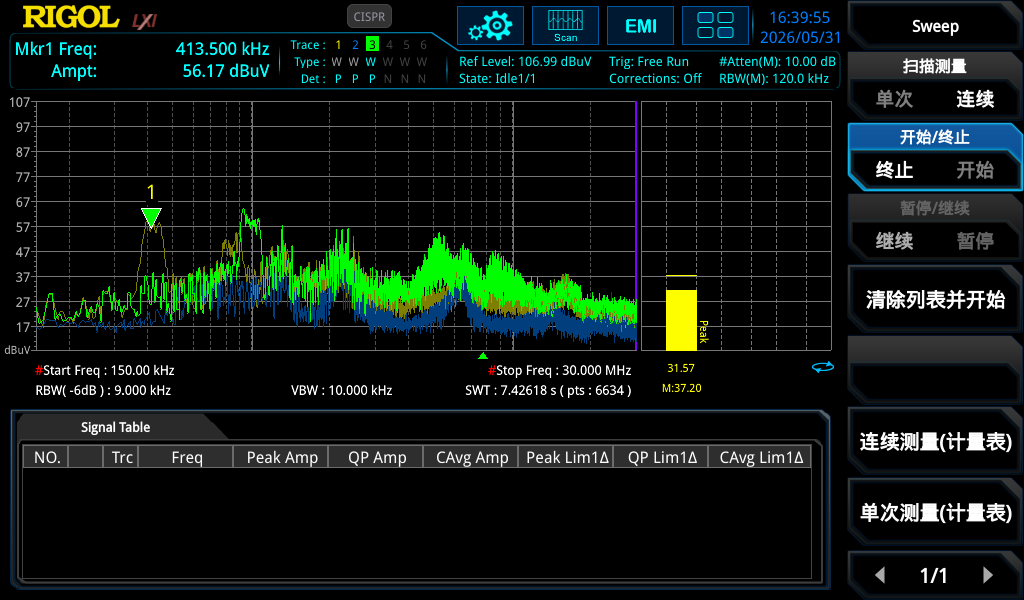1024x600 pixels.
Task: Open the window layout grid icon
Action: [715, 26]
